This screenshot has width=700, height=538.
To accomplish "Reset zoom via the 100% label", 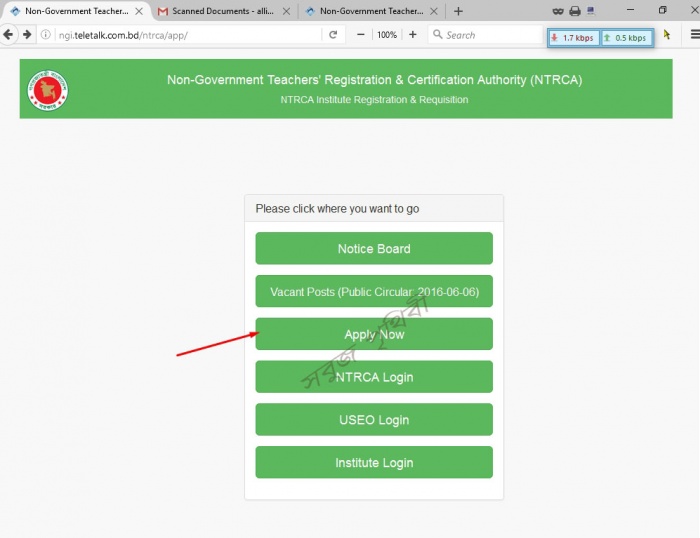I will 387,35.
